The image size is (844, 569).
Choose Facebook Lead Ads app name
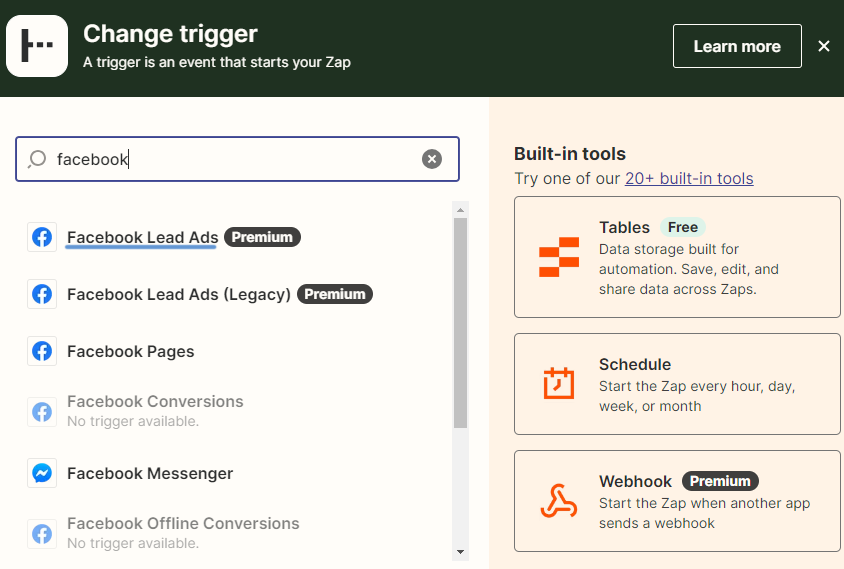click(143, 237)
